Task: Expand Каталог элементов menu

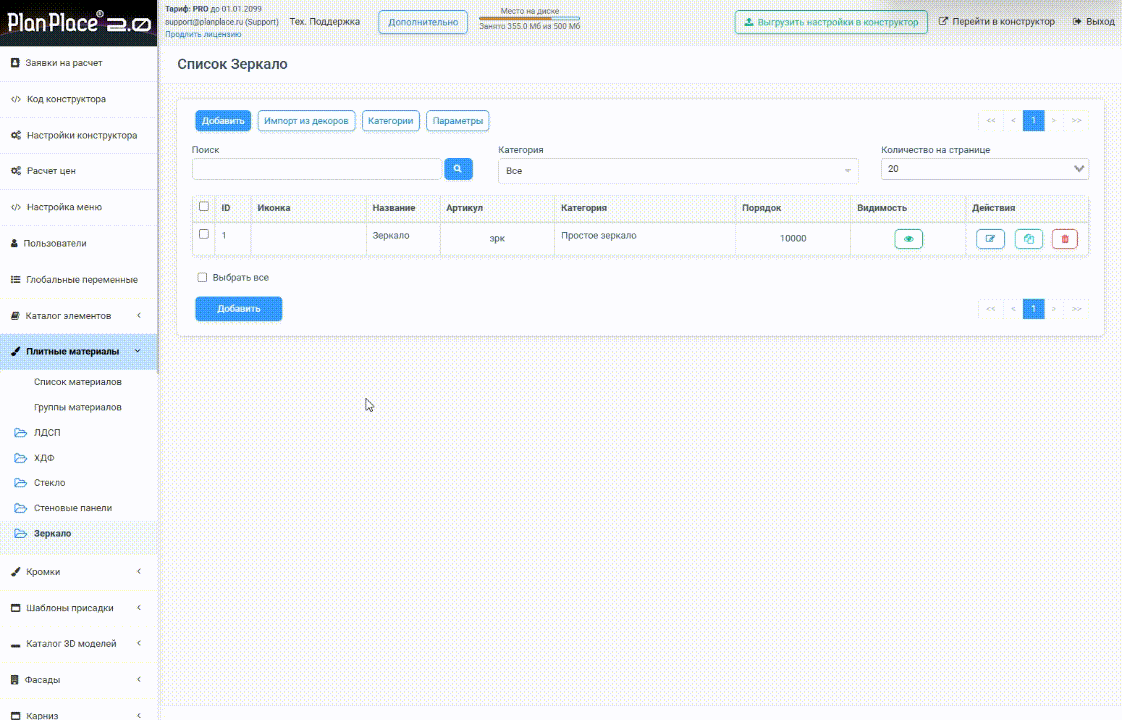Action: point(78,316)
